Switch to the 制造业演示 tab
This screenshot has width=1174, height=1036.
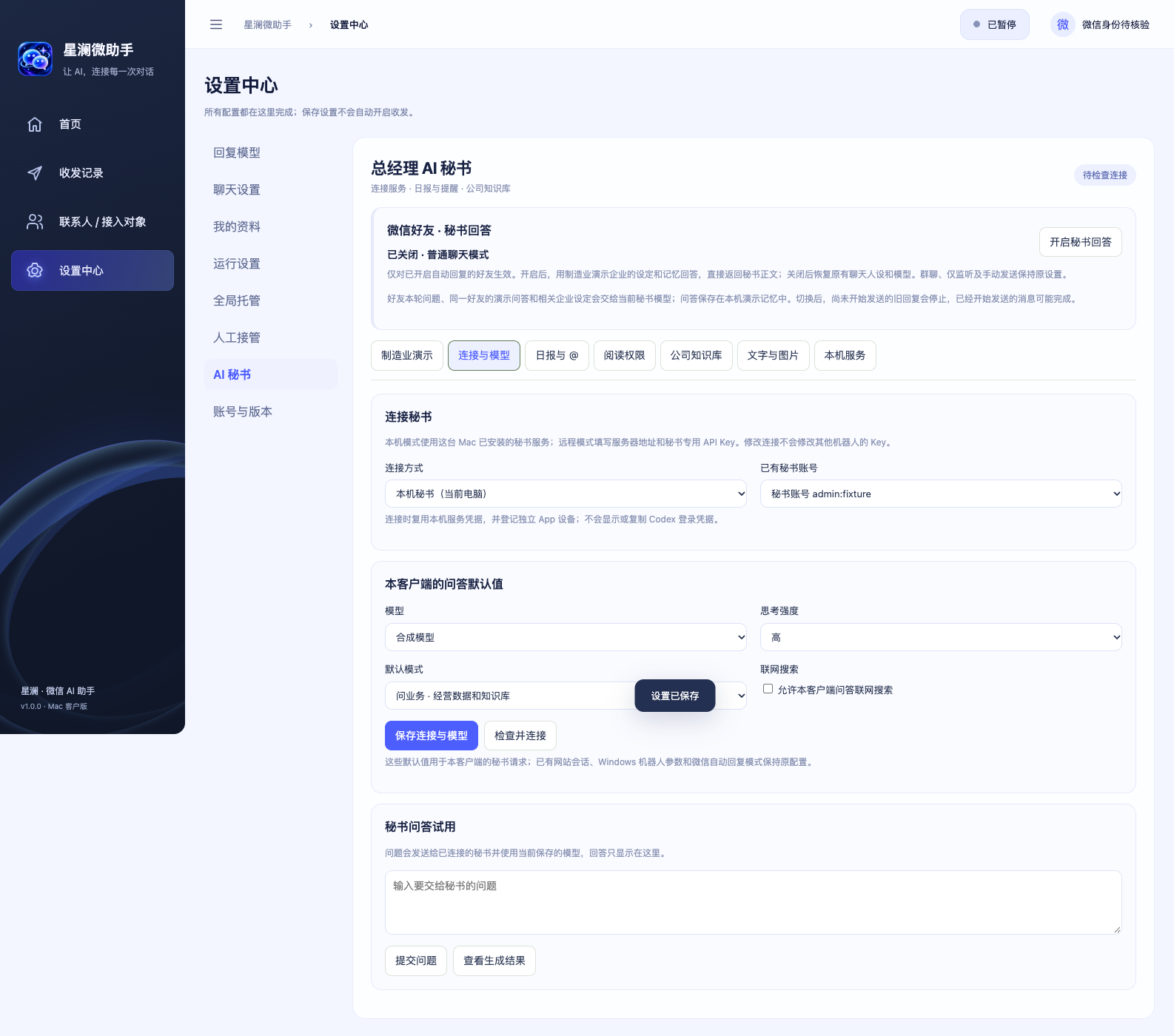click(407, 355)
